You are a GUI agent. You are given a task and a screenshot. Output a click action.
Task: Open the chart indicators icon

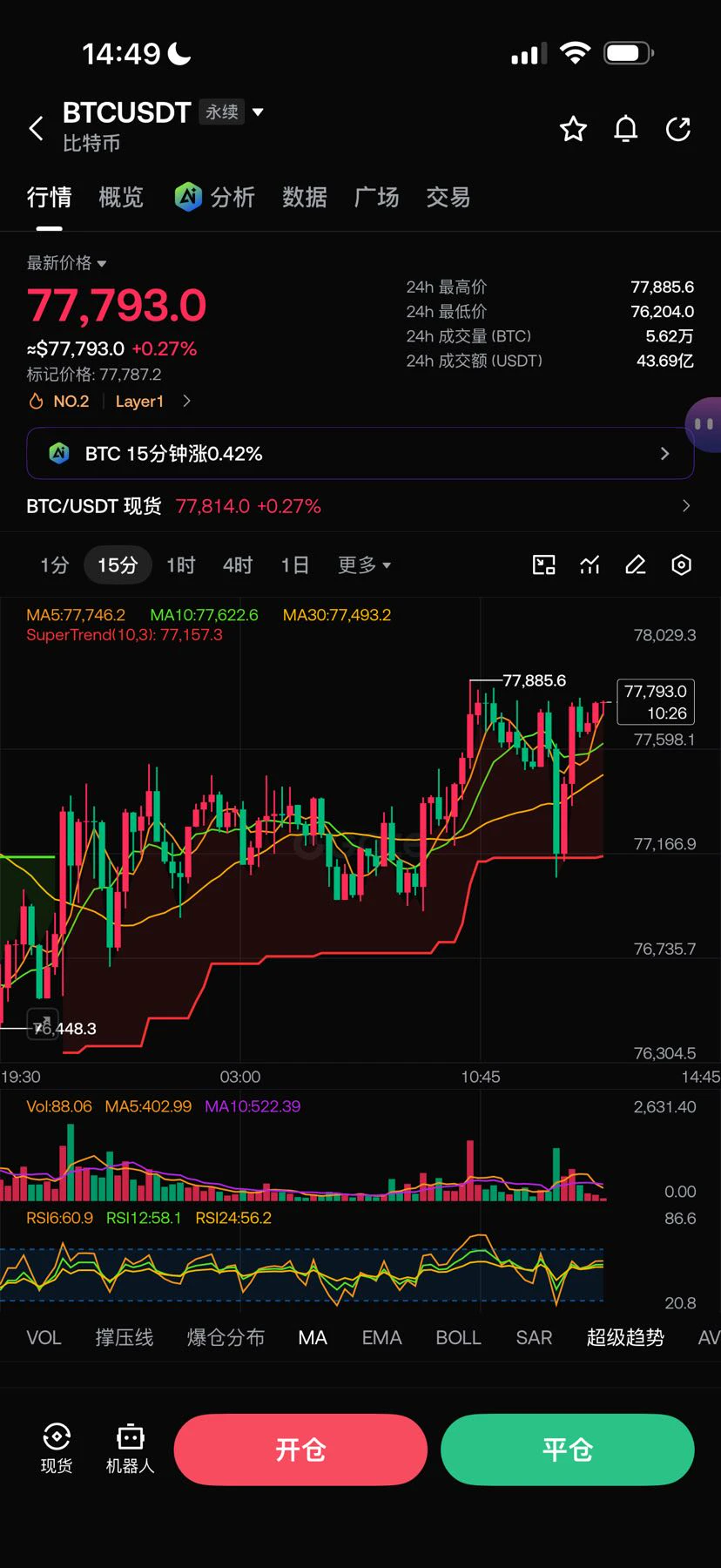click(590, 565)
